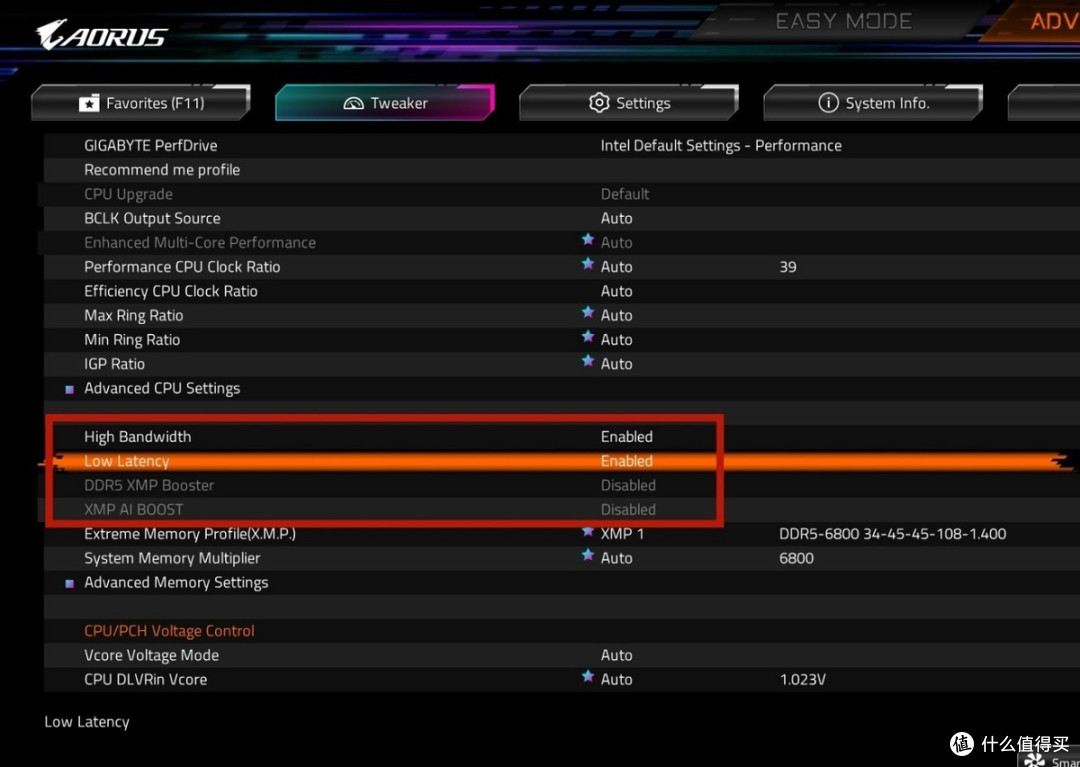
Task: Click the 1.023V Vcore reading
Action: point(802,680)
